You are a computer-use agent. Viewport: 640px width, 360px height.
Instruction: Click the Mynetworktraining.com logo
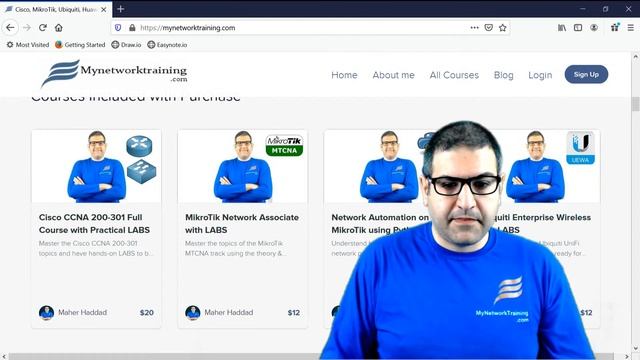114,73
